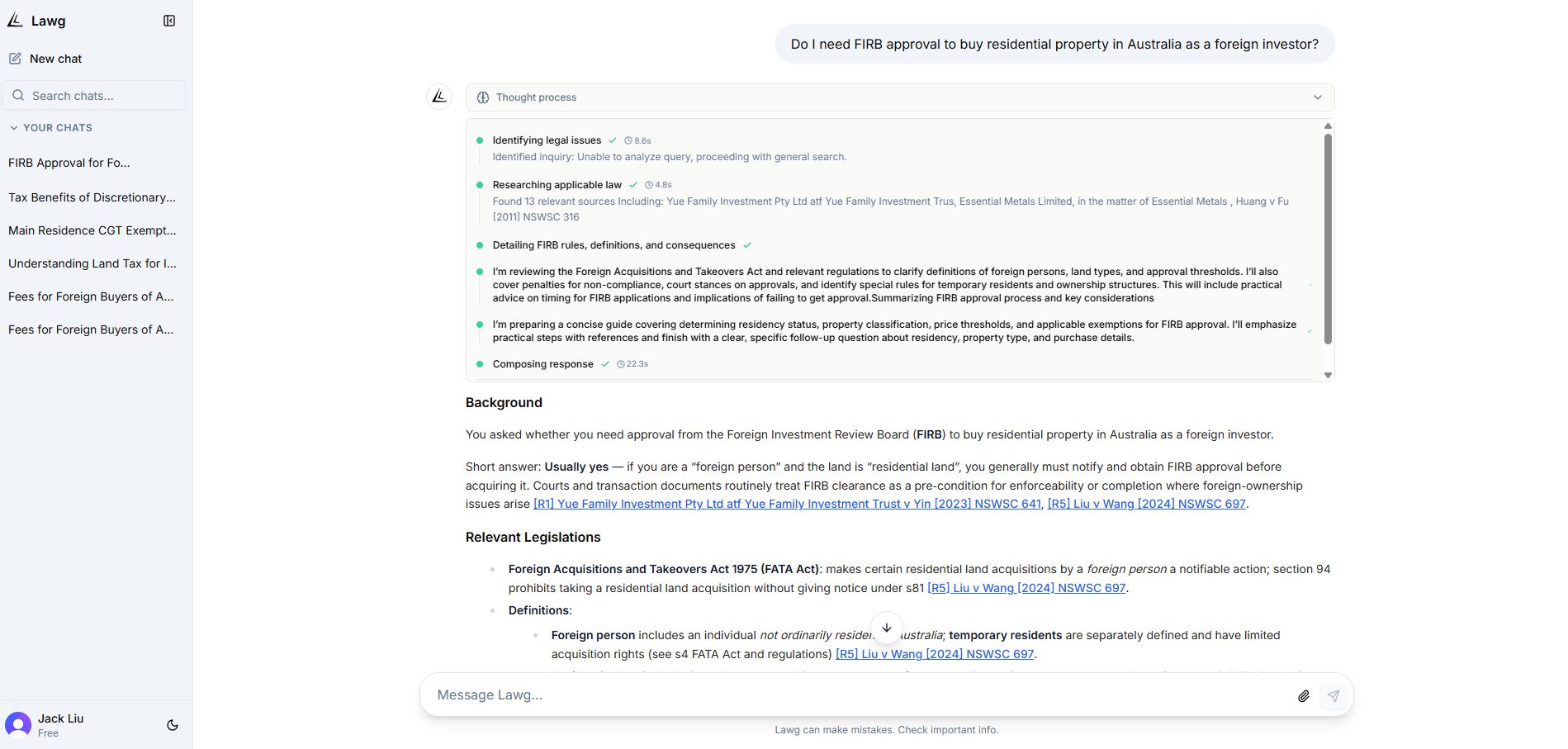This screenshot has height=749, width=1568.
Task: Collapse the YOUR CHATS section
Action: [x=51, y=128]
